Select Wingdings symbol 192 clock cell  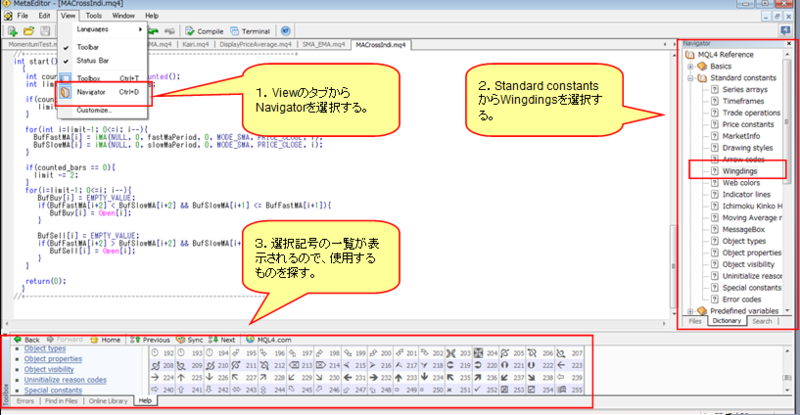pyautogui.click(x=162, y=353)
